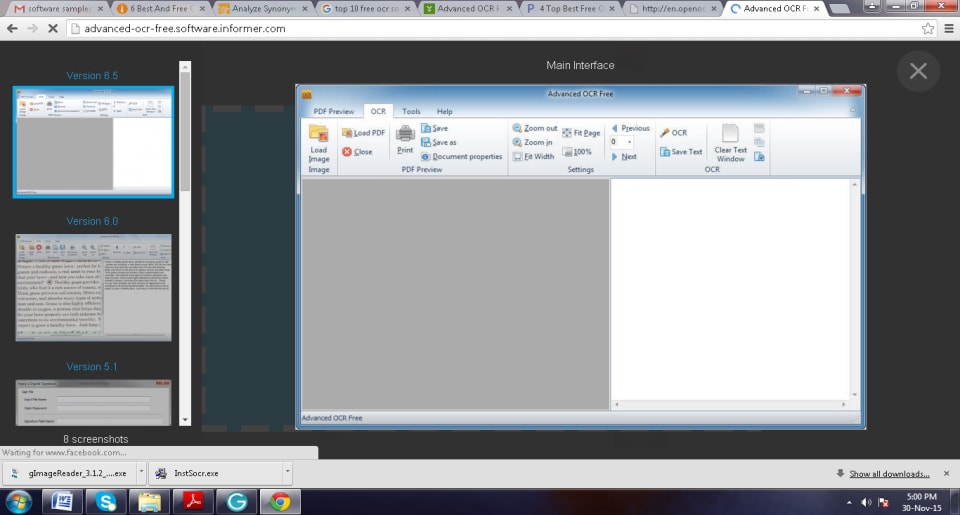
Task: Select Fit Width option
Action: (x=533, y=157)
